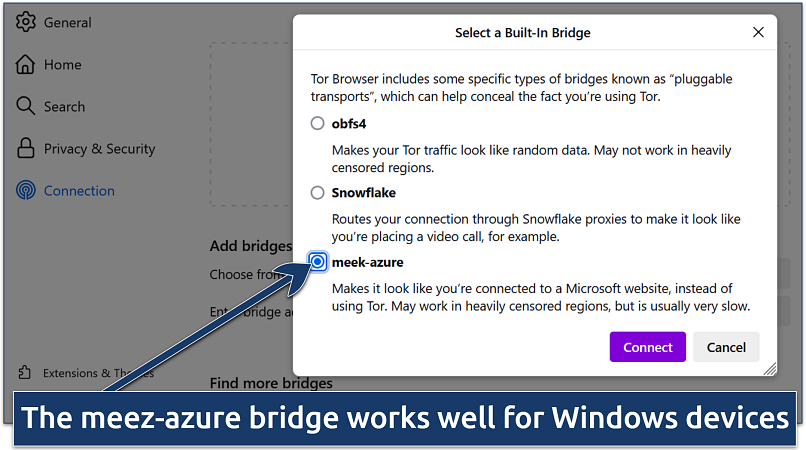806x450 pixels.
Task: Click the Add bridges heading
Action: pos(249,246)
